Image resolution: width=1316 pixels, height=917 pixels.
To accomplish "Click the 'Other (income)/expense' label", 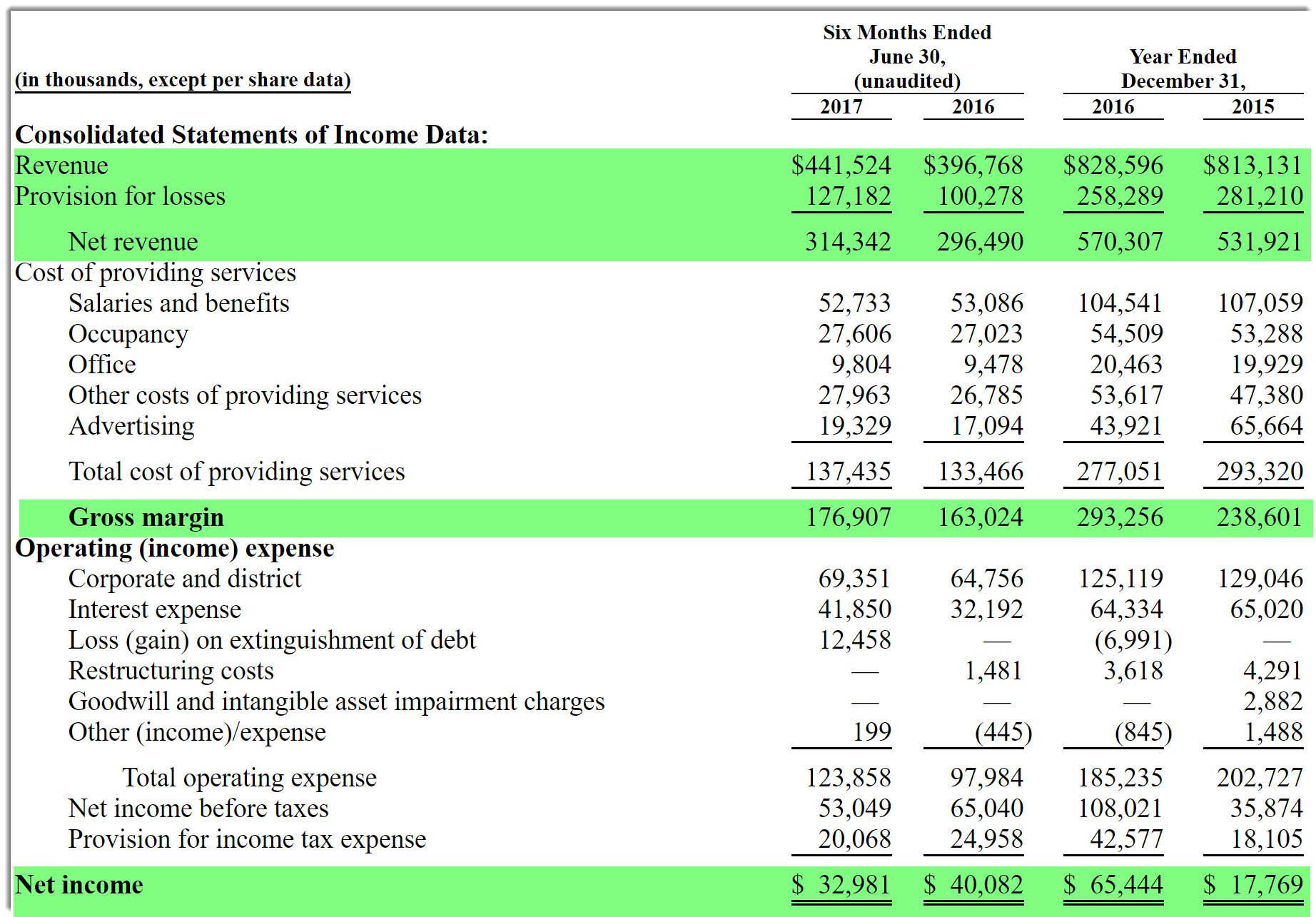I will tap(197, 732).
